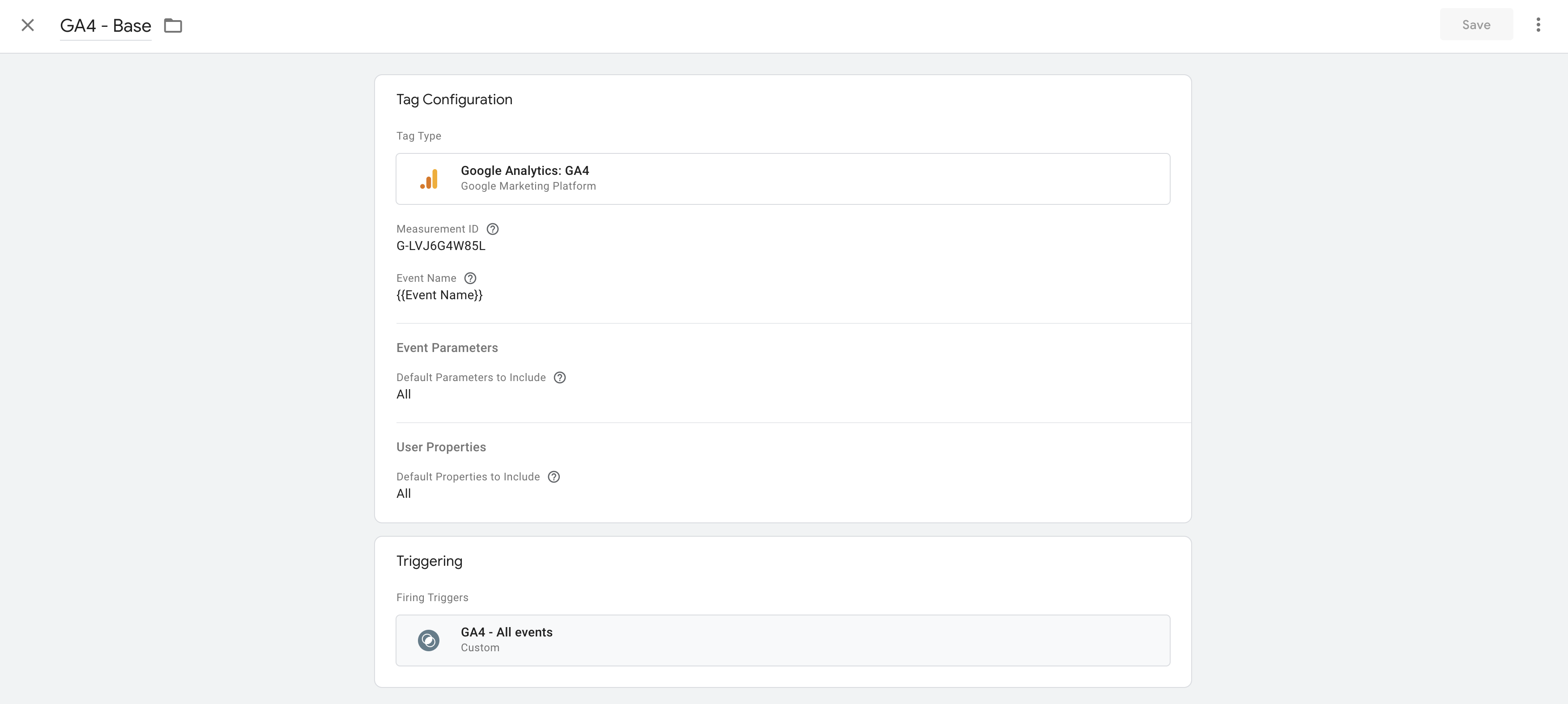Open the Triggering section
1568x704 pixels.
click(429, 560)
